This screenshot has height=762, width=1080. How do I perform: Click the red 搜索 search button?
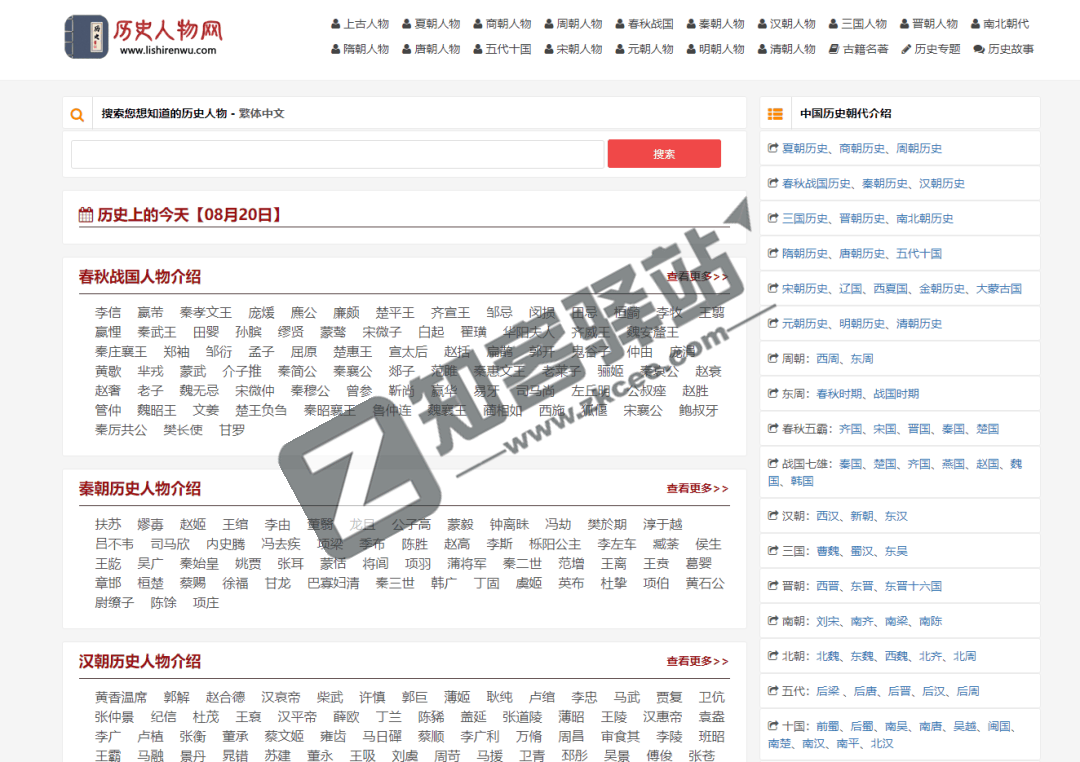(x=664, y=154)
